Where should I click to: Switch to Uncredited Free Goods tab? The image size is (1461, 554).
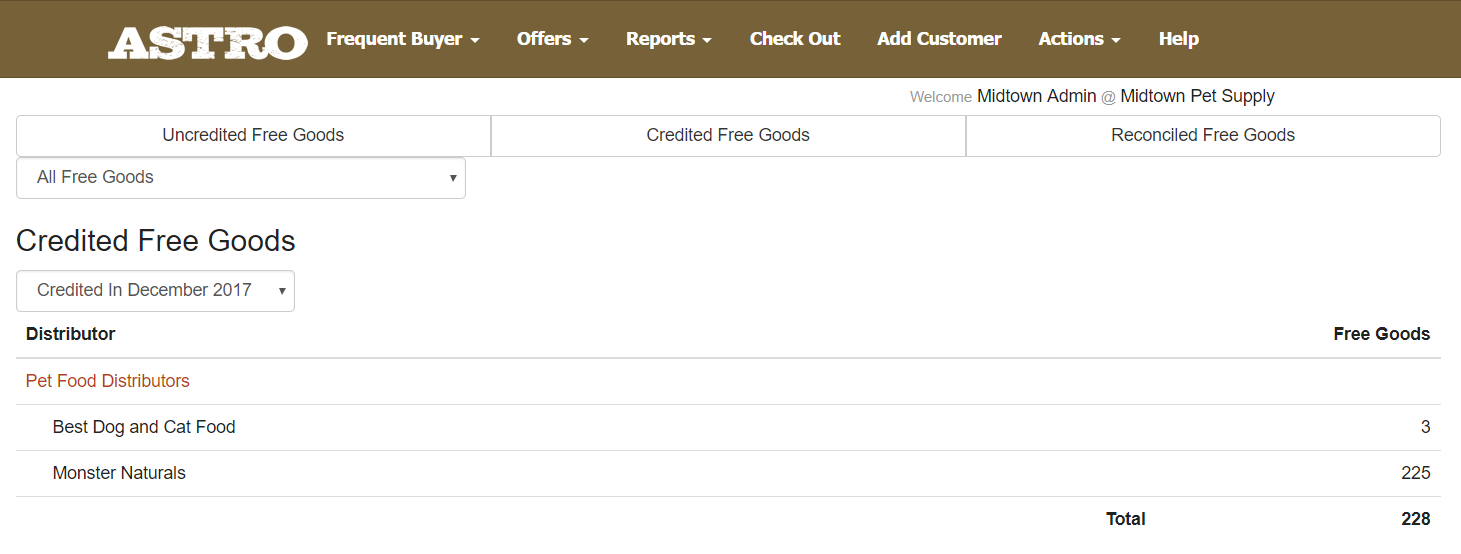253,135
